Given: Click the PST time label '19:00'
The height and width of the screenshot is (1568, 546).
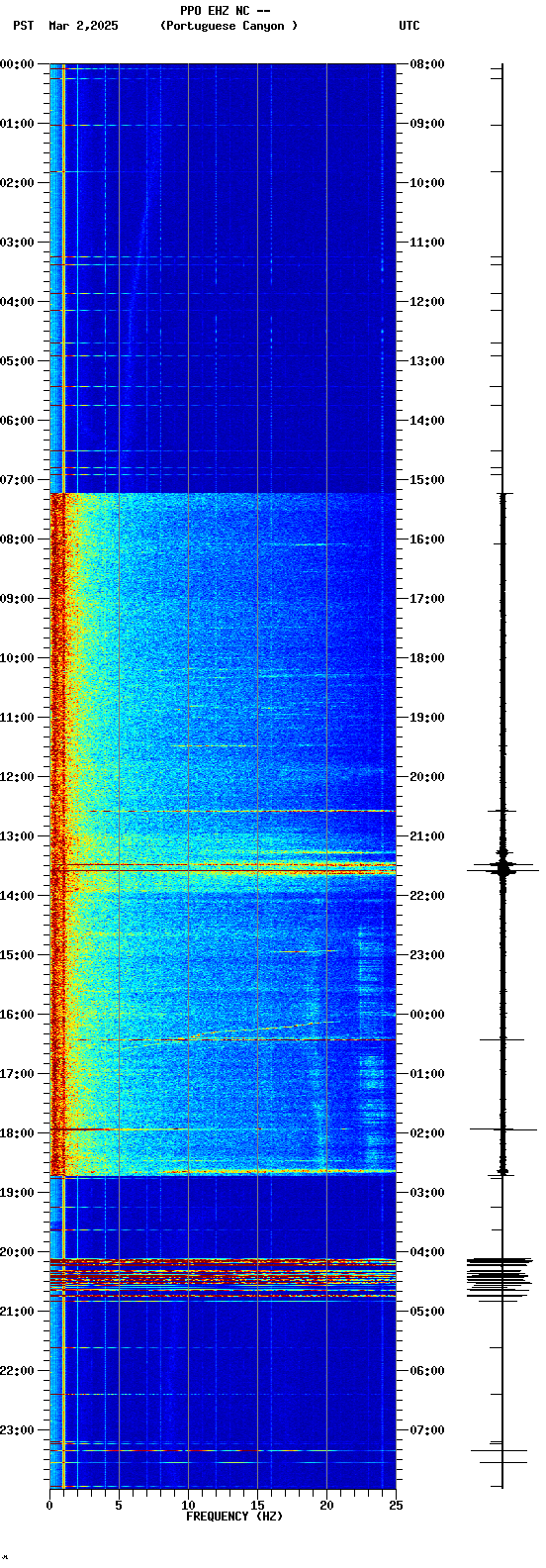Looking at the screenshot, I should [17, 1193].
